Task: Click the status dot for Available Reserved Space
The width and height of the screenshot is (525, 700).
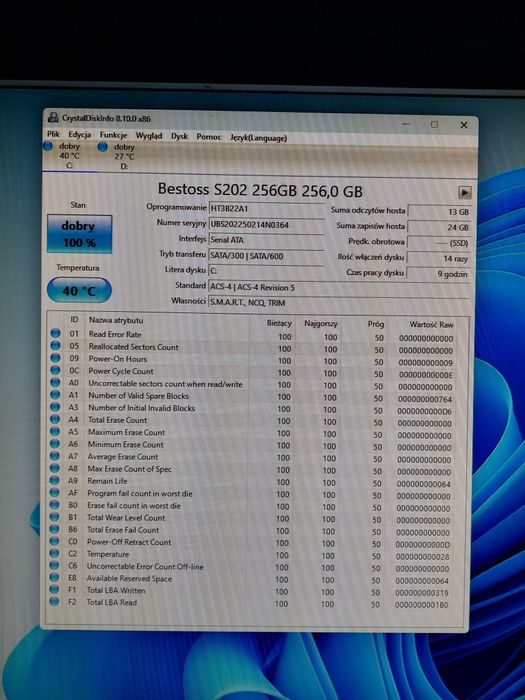Action: (54, 577)
